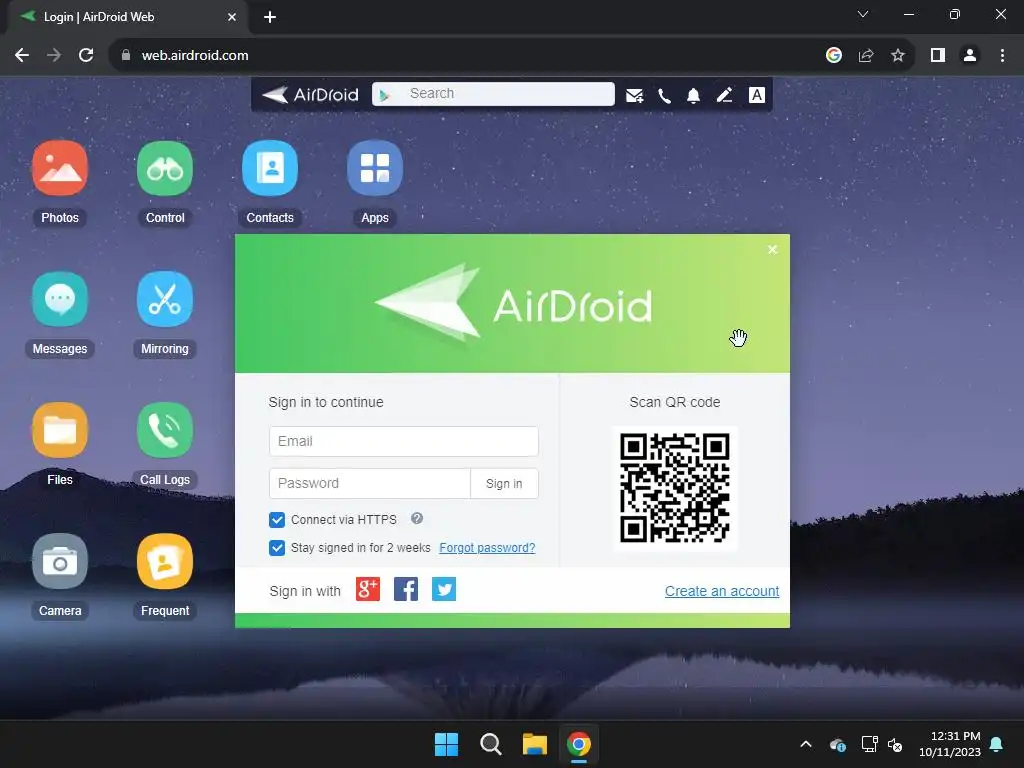The height and width of the screenshot is (768, 1024).
Task: Go back in browser history
Action: click(x=22, y=56)
